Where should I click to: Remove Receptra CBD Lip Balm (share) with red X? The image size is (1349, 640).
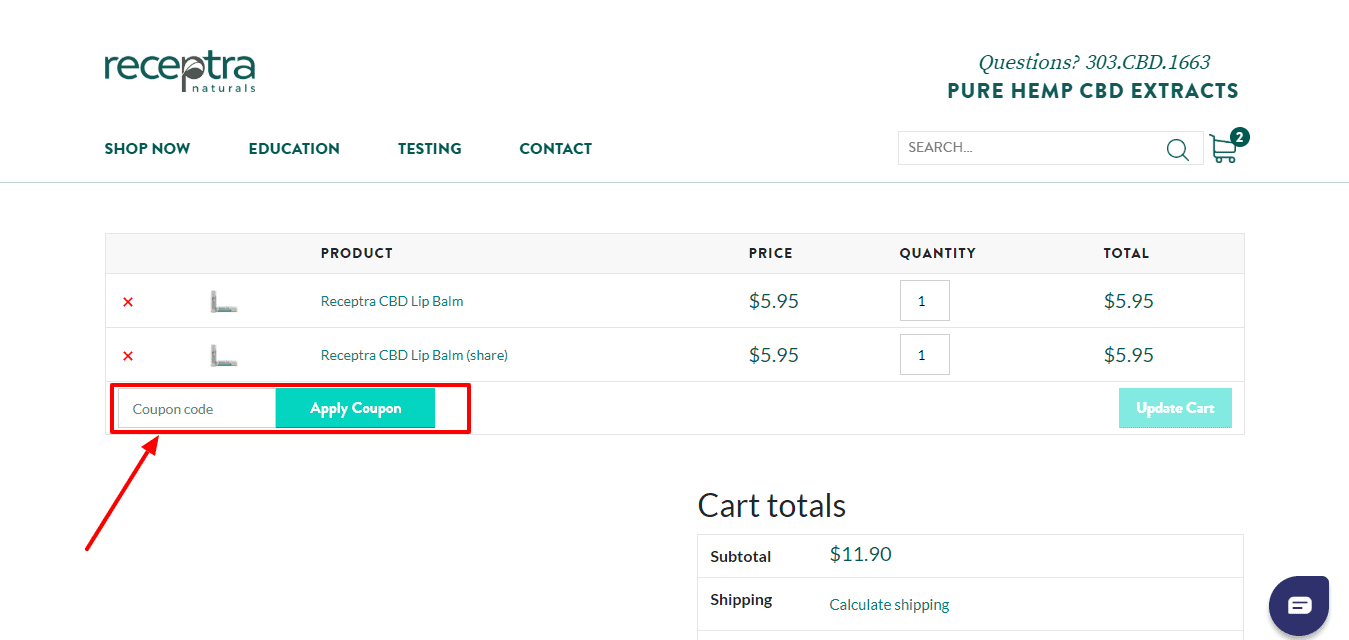click(128, 355)
